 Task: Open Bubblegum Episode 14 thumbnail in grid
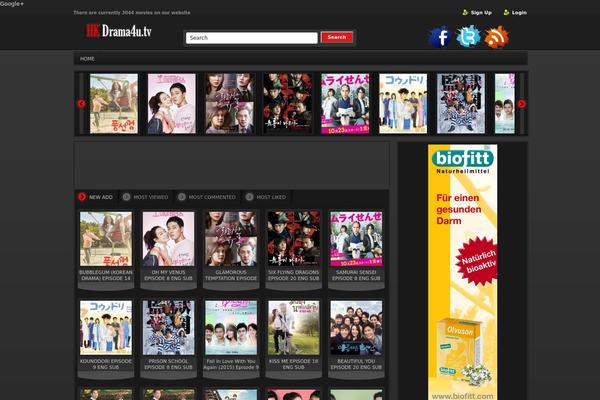click(106, 239)
